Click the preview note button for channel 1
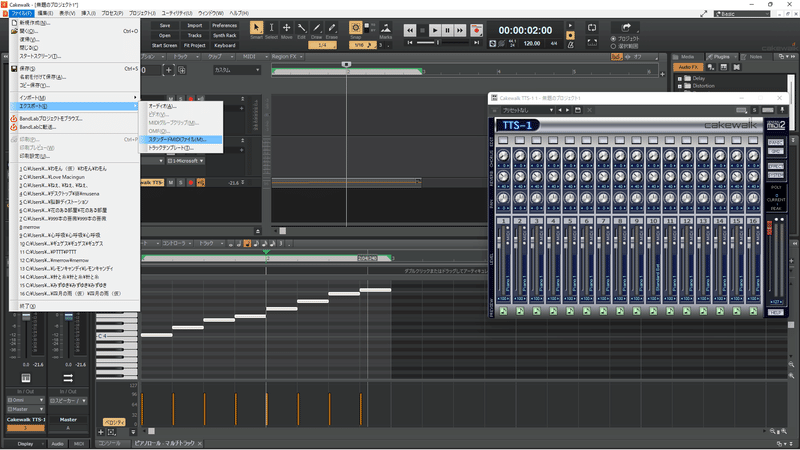Viewport: 800px width, 450px height. click(504, 311)
